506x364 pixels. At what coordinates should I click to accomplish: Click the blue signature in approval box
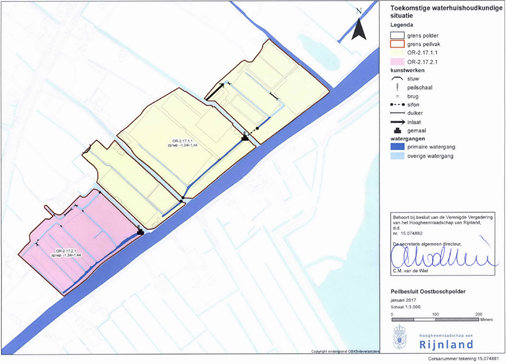pos(444,254)
